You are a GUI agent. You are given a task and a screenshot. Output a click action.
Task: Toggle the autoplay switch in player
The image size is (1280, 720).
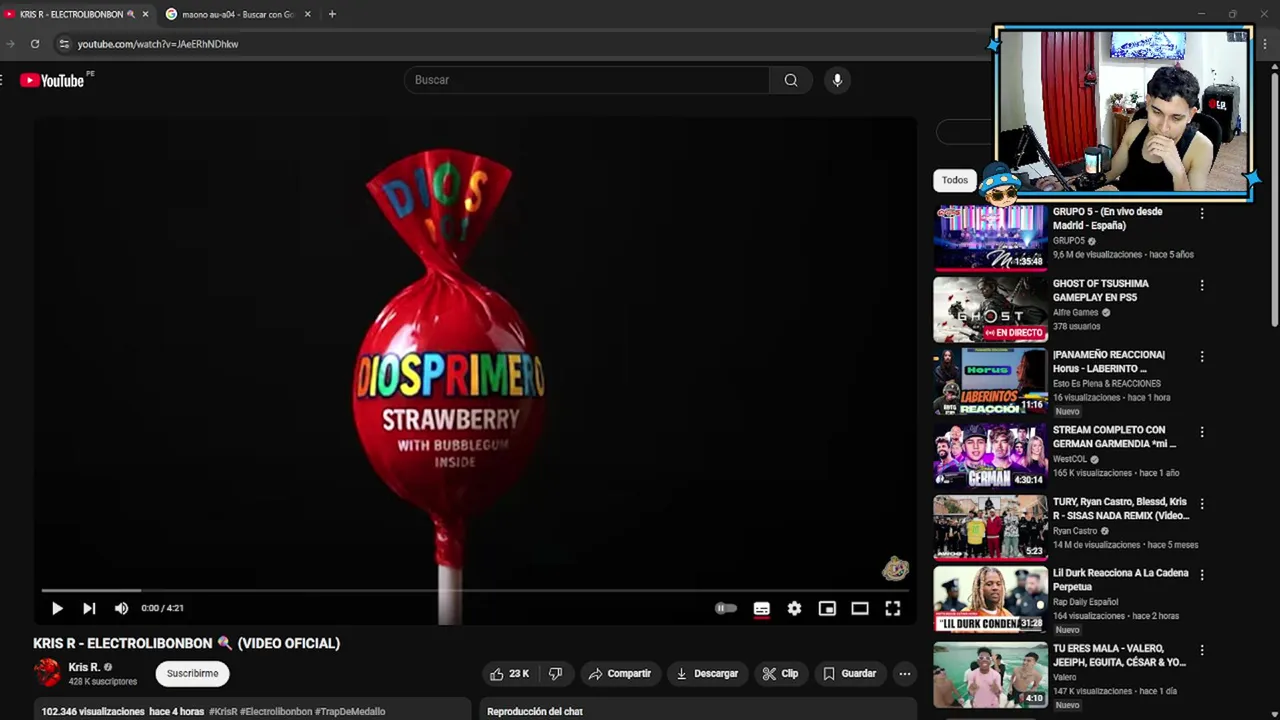tap(726, 608)
